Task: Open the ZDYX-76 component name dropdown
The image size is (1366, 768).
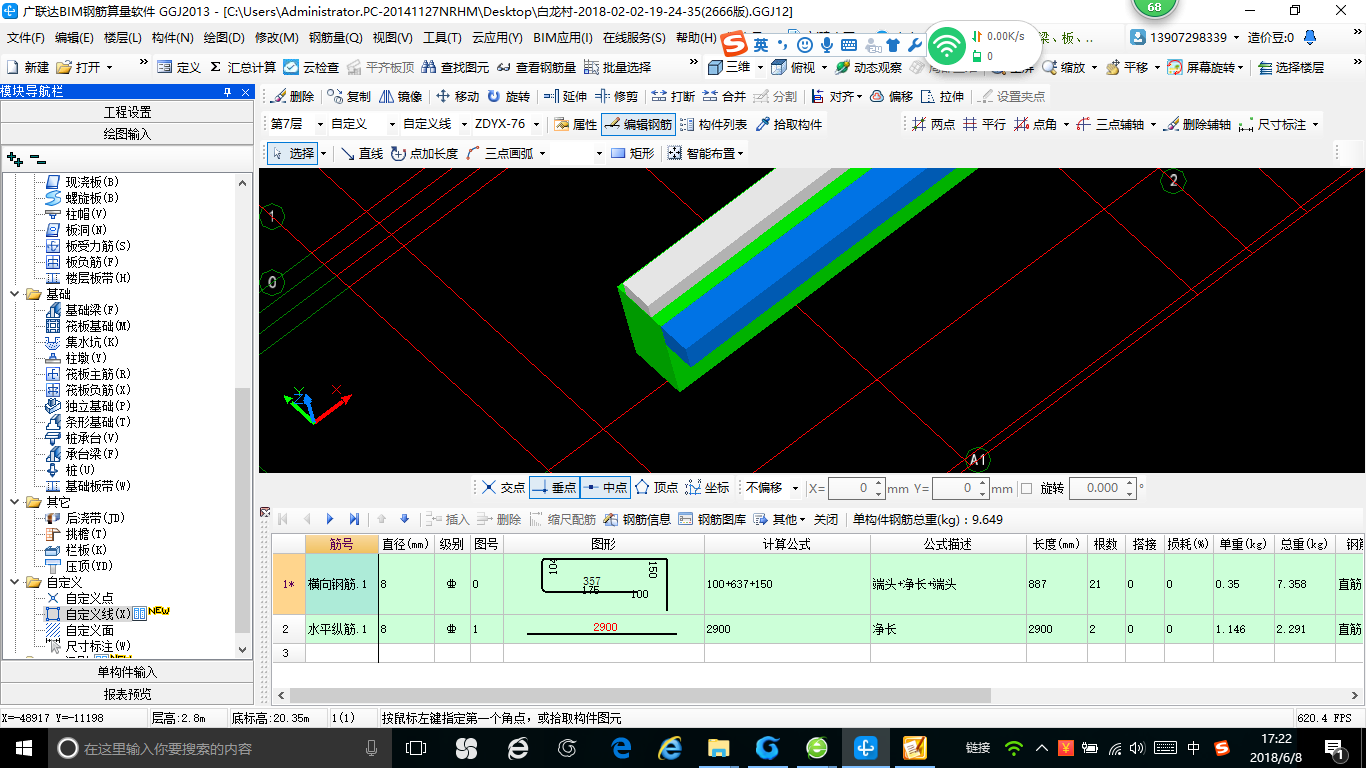Action: point(537,125)
